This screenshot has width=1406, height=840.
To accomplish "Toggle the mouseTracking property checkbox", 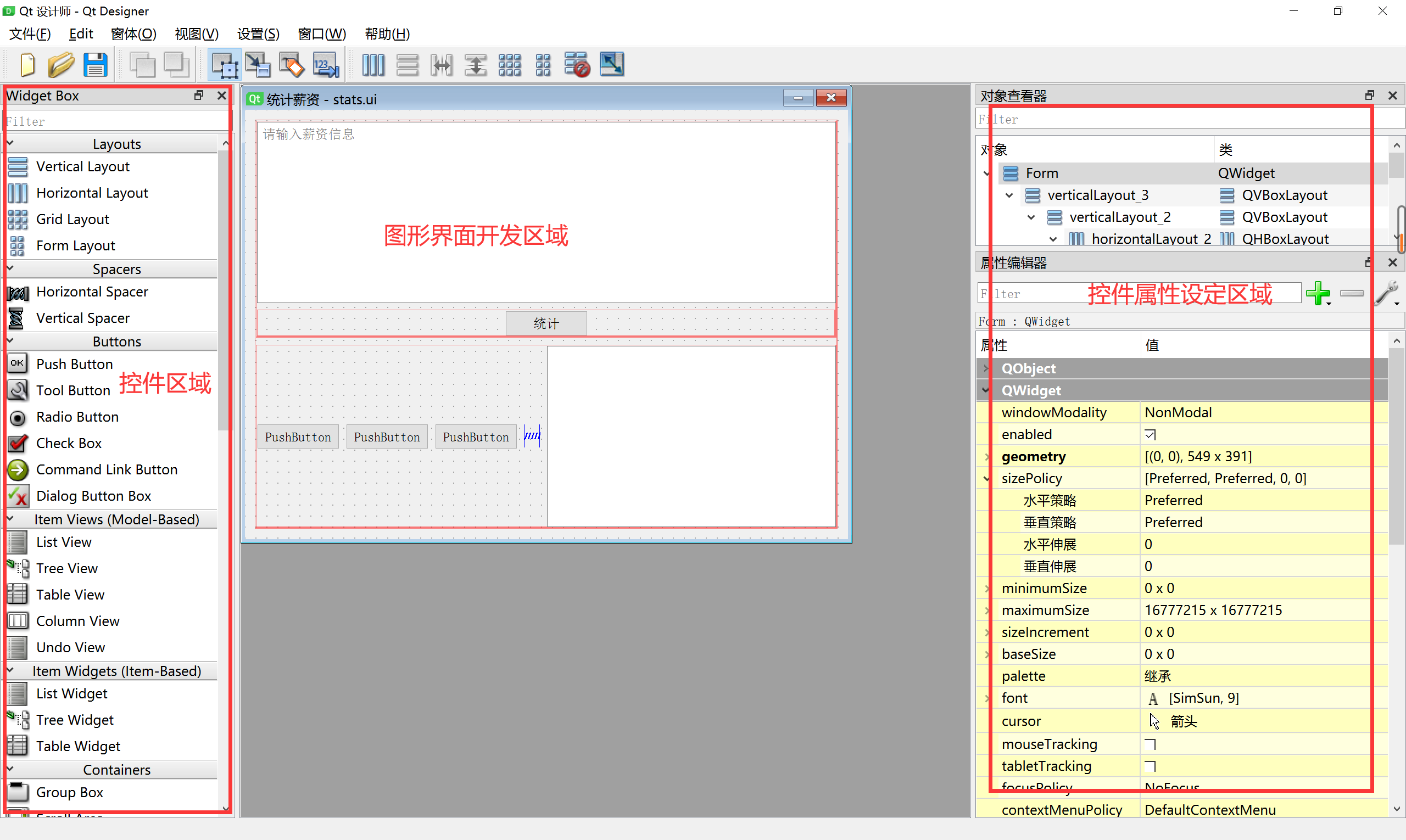I will 1150,744.
